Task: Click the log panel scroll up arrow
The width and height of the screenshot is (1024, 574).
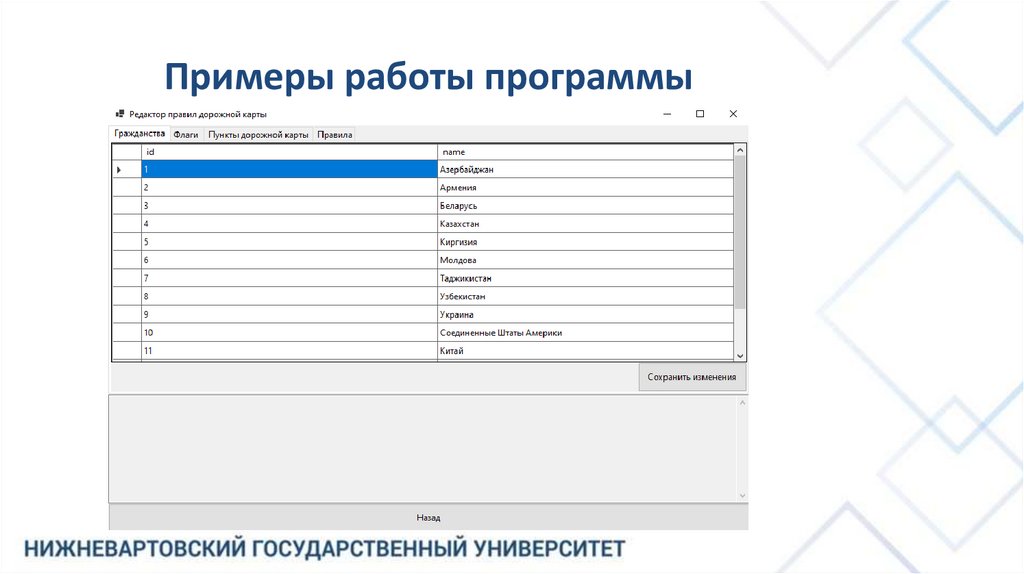Action: pyautogui.click(x=742, y=403)
